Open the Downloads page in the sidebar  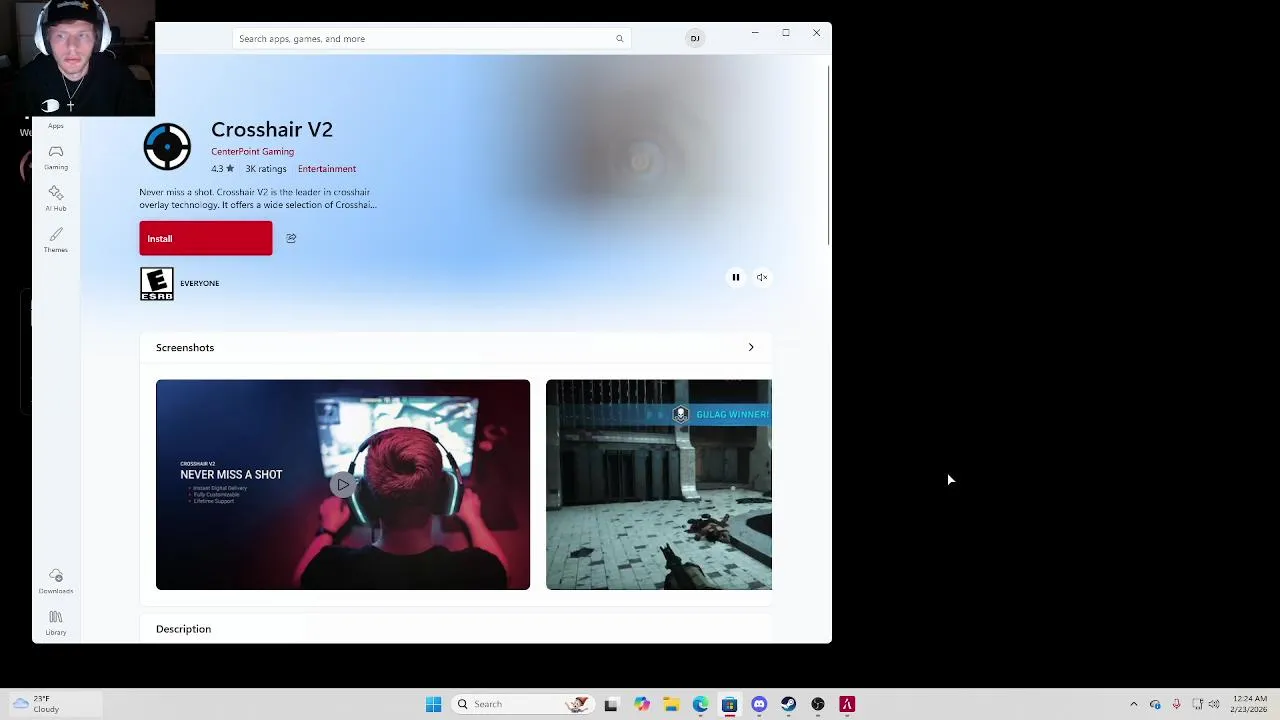click(x=56, y=581)
